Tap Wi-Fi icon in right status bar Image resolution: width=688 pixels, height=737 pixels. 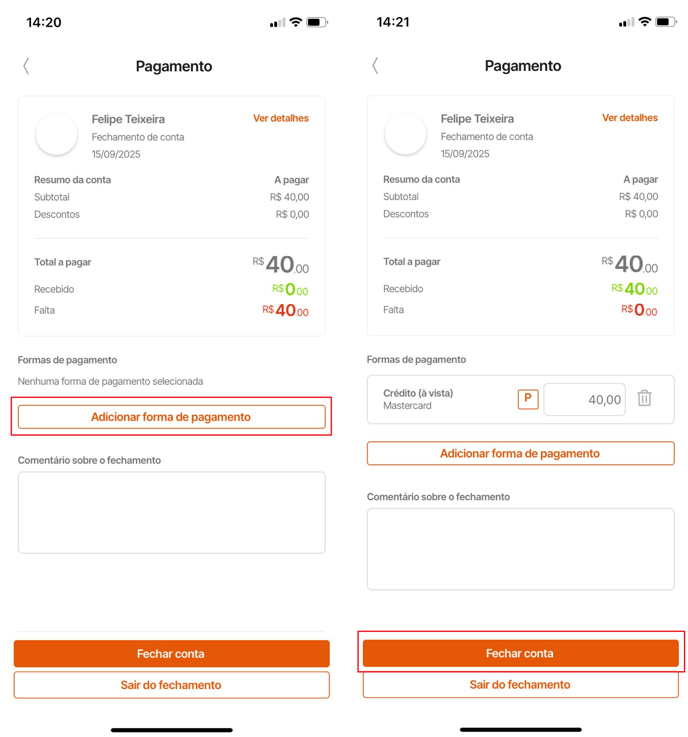point(645,22)
